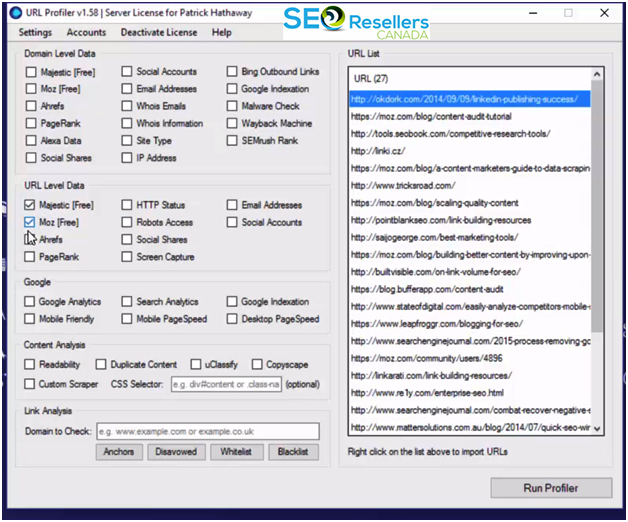Select the okdork.com linkedin-publishing-success URL

[x=469, y=99]
